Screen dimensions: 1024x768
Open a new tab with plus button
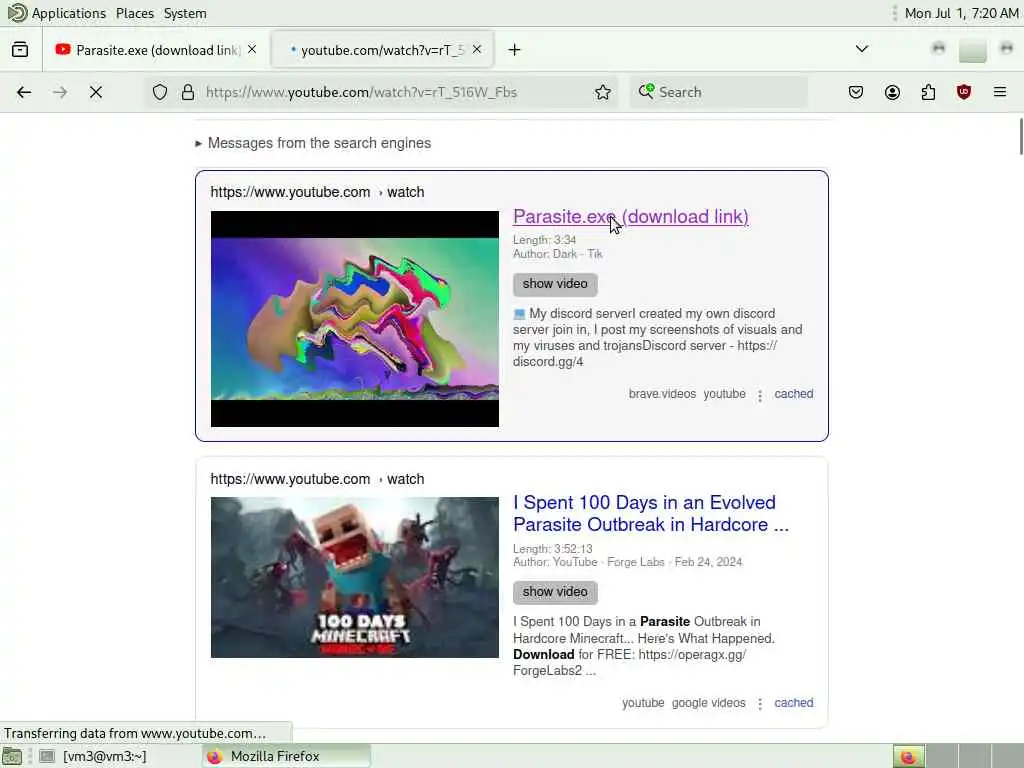point(515,50)
